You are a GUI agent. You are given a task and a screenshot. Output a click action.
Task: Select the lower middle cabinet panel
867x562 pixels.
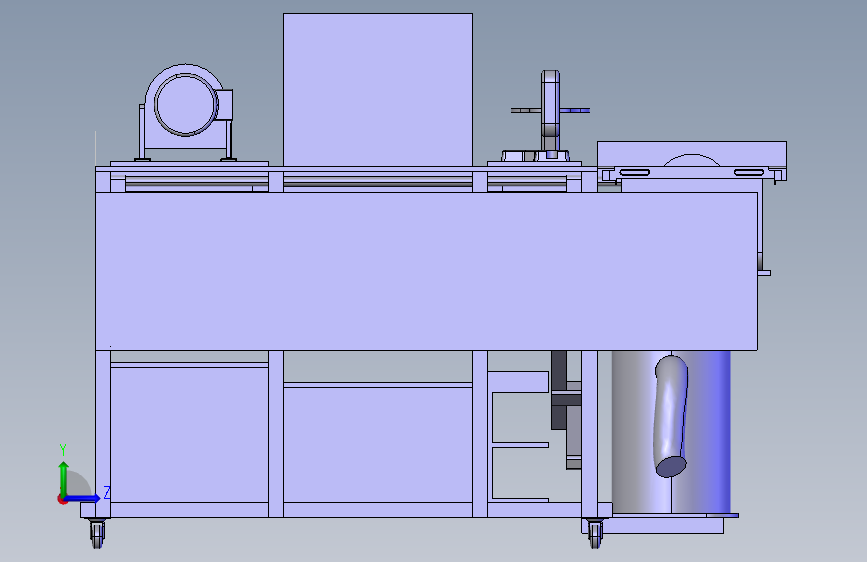(x=378, y=445)
